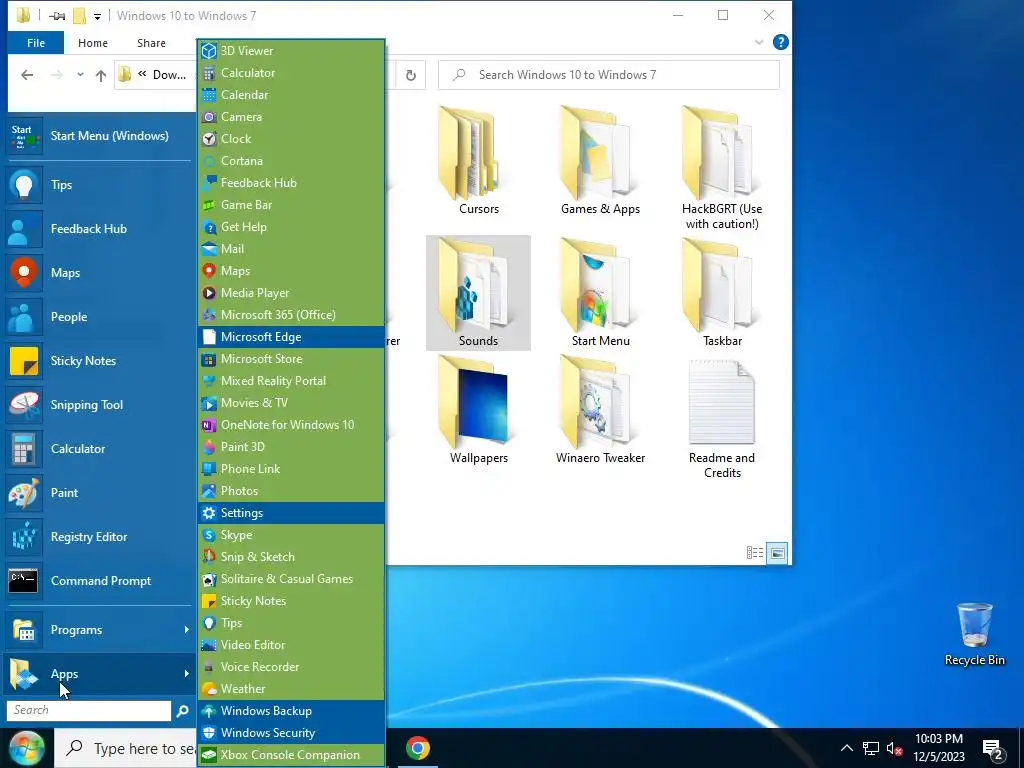Launch Windows Backup entry
The width and height of the screenshot is (1024, 768).
tap(291, 711)
